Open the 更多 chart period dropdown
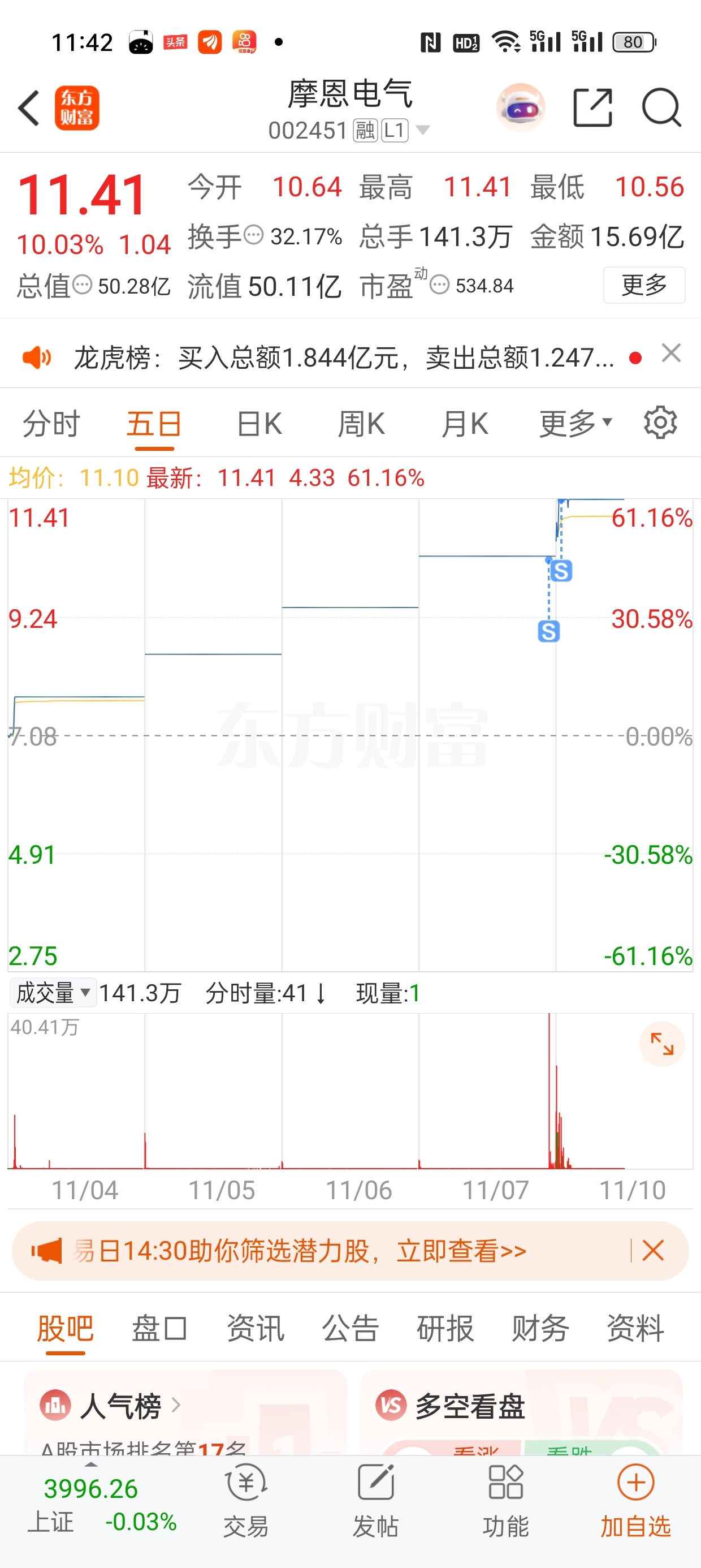The width and height of the screenshot is (701, 1568). click(575, 424)
